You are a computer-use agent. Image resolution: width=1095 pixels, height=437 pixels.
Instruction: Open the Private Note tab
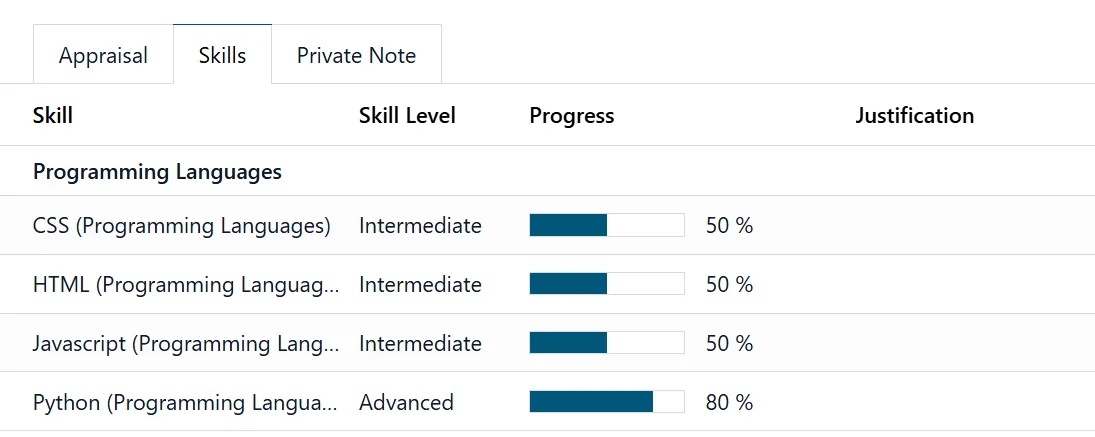356,55
